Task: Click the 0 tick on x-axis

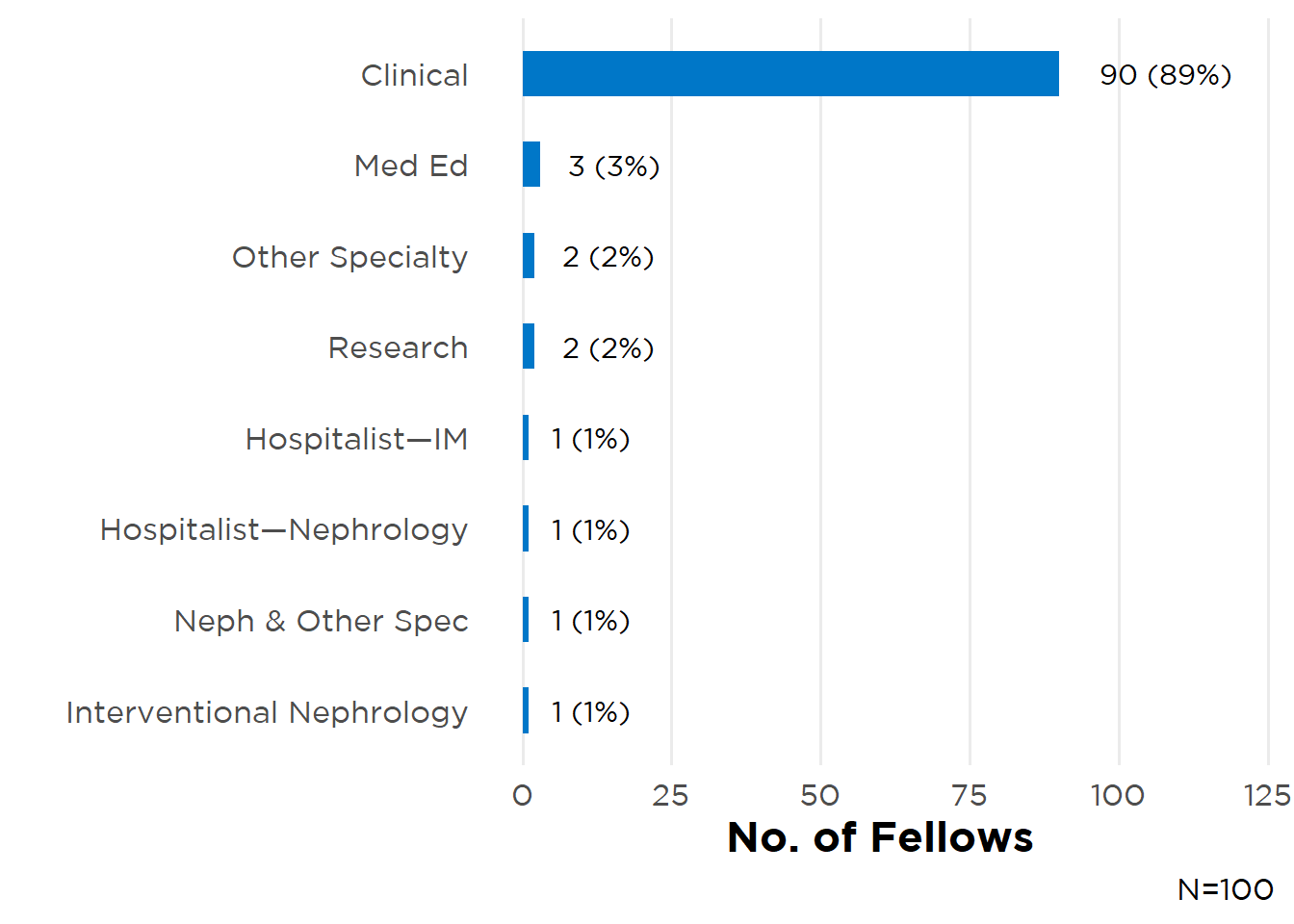Action: point(523,795)
